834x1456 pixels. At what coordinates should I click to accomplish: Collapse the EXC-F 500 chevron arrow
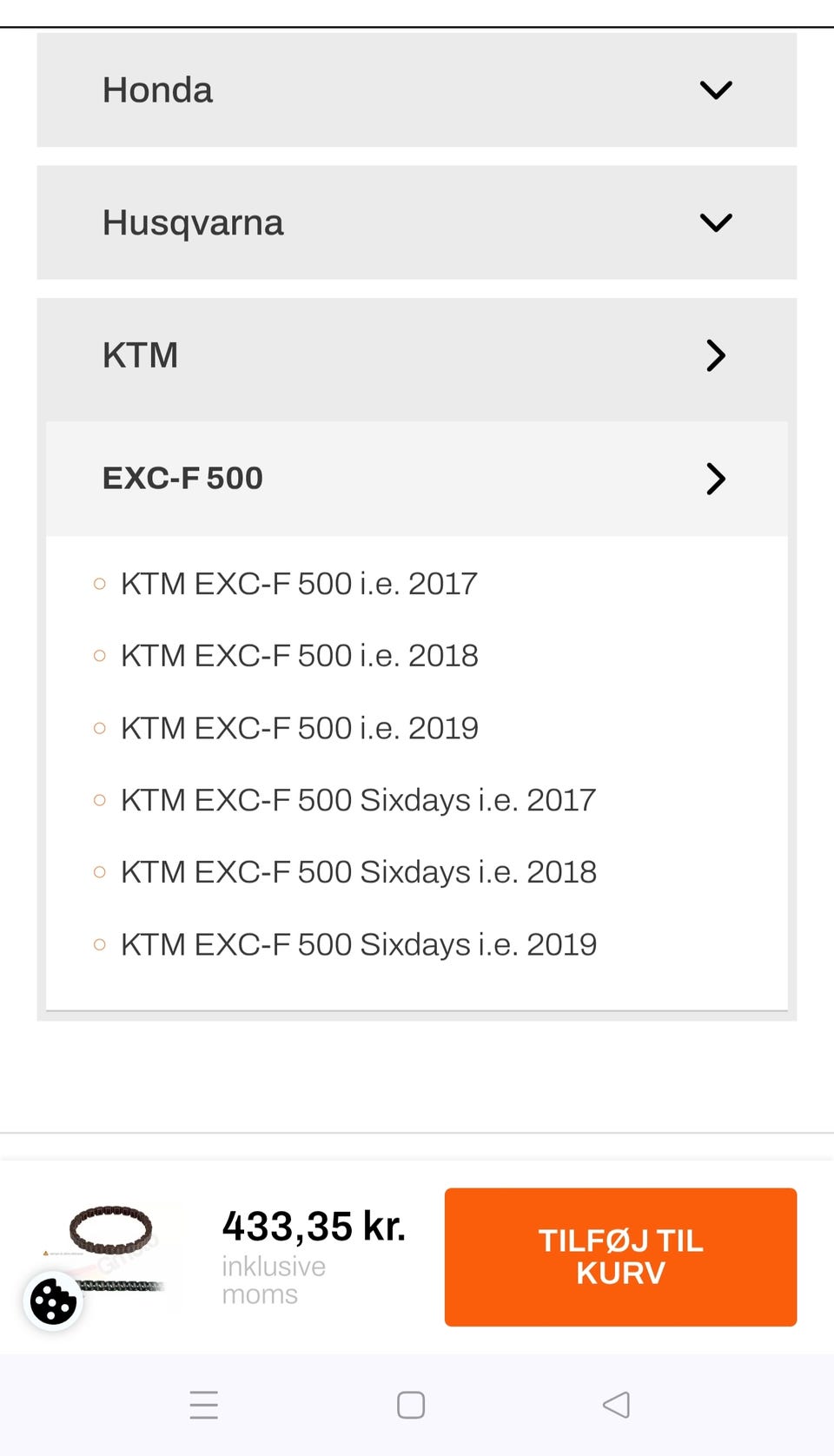coord(716,479)
